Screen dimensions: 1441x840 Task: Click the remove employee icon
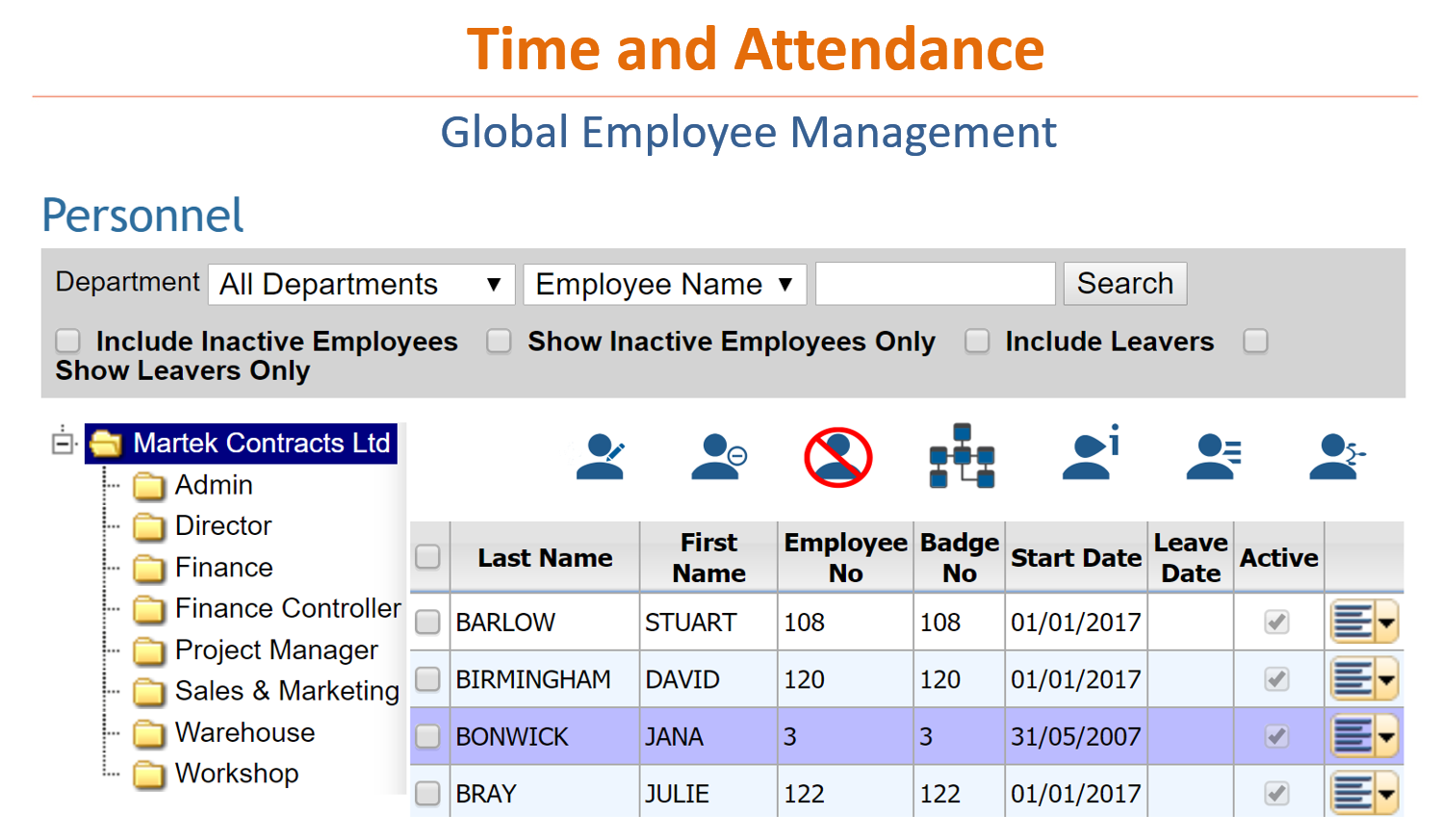pos(718,455)
